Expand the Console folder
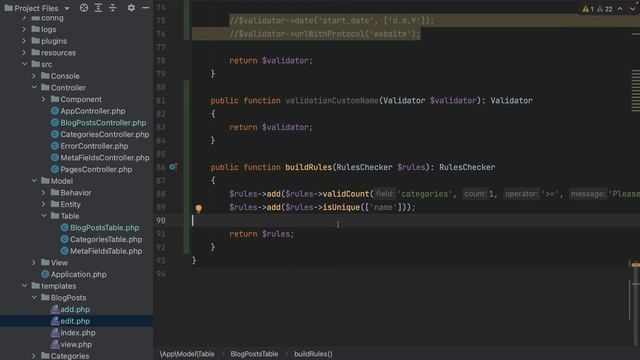640x360 pixels. tap(34, 76)
